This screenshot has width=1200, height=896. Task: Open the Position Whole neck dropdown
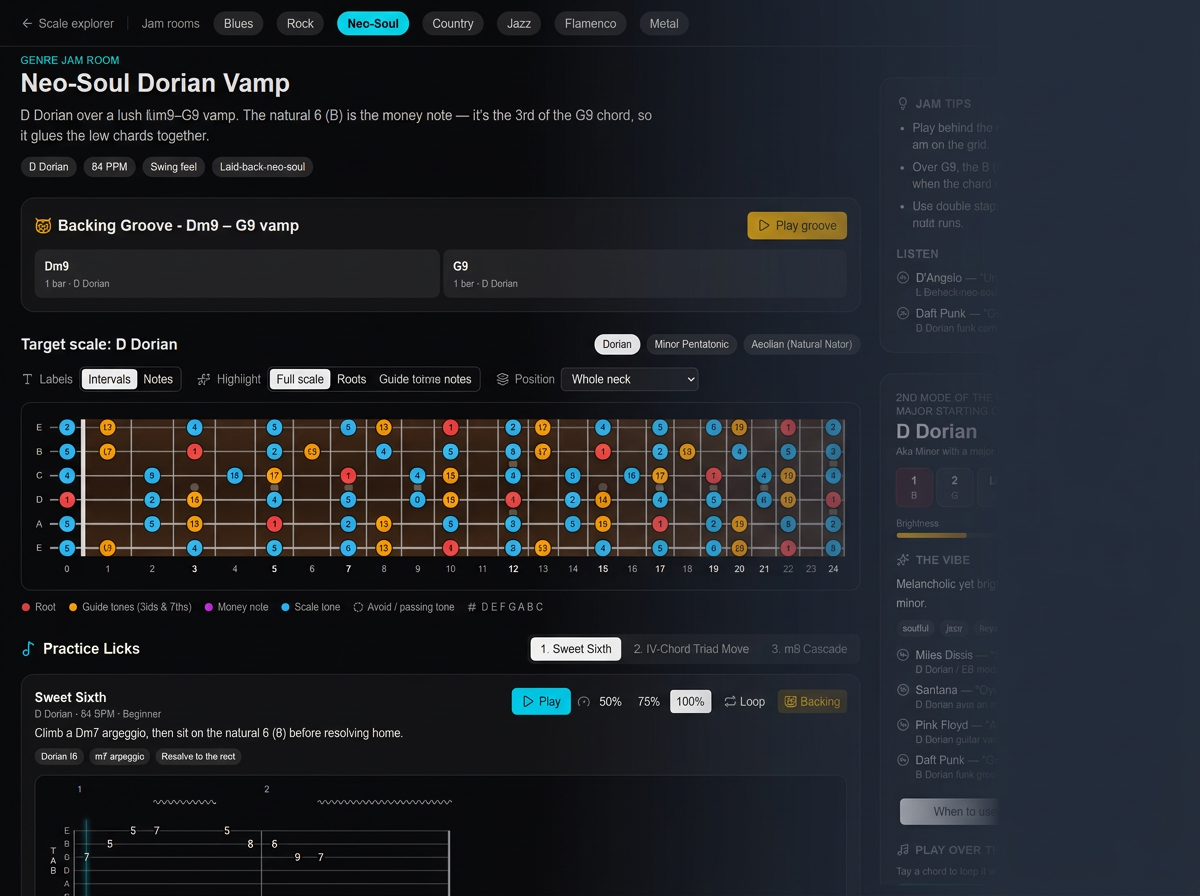click(629, 379)
